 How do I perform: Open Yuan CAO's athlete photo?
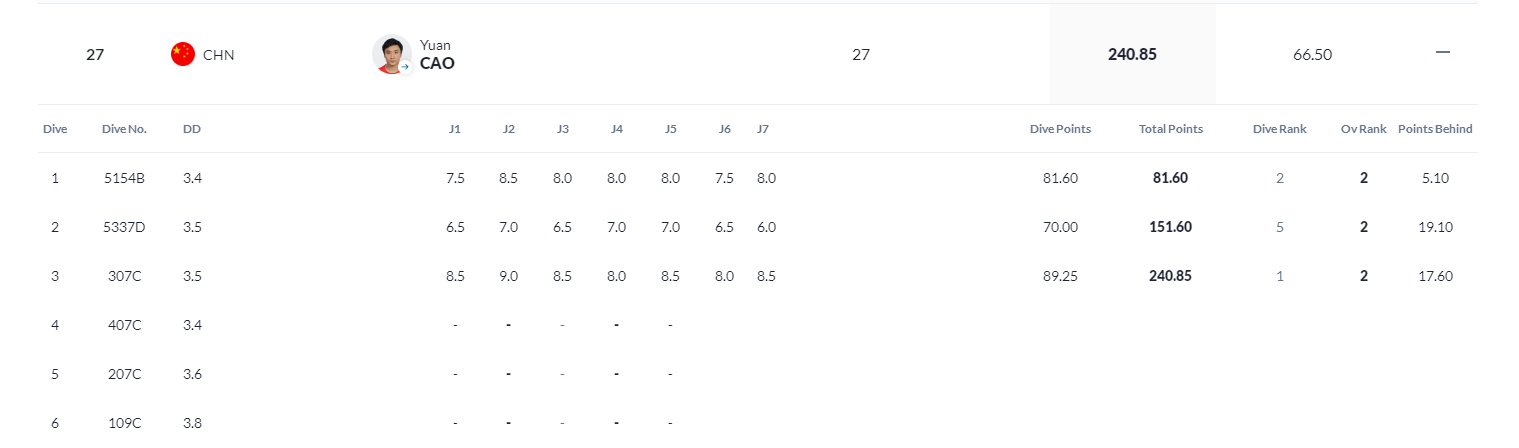click(392, 55)
